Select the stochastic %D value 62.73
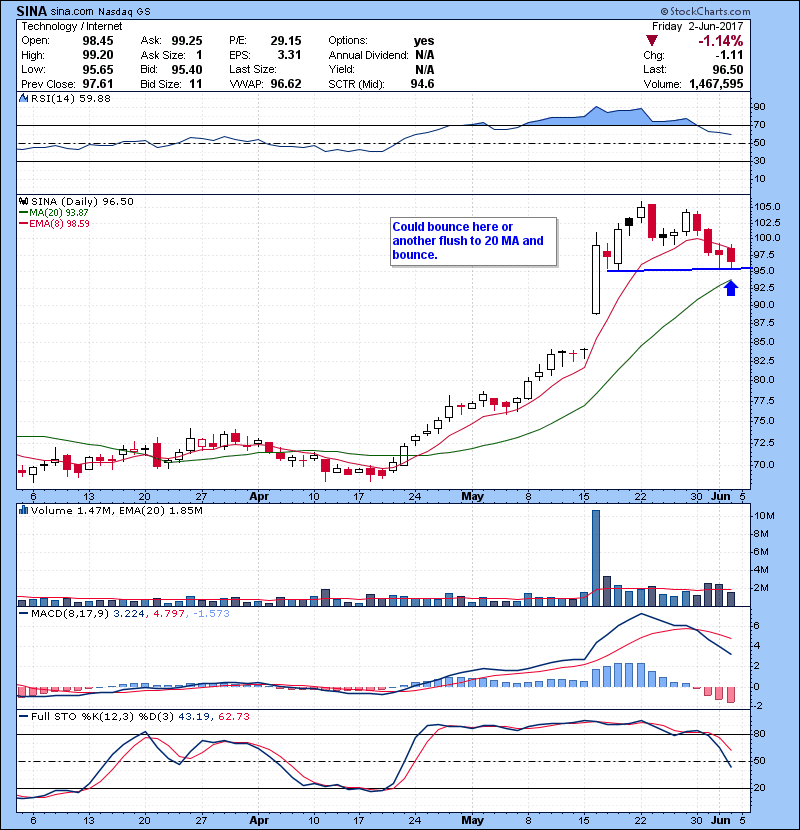This screenshot has width=800, height=830. (233, 717)
